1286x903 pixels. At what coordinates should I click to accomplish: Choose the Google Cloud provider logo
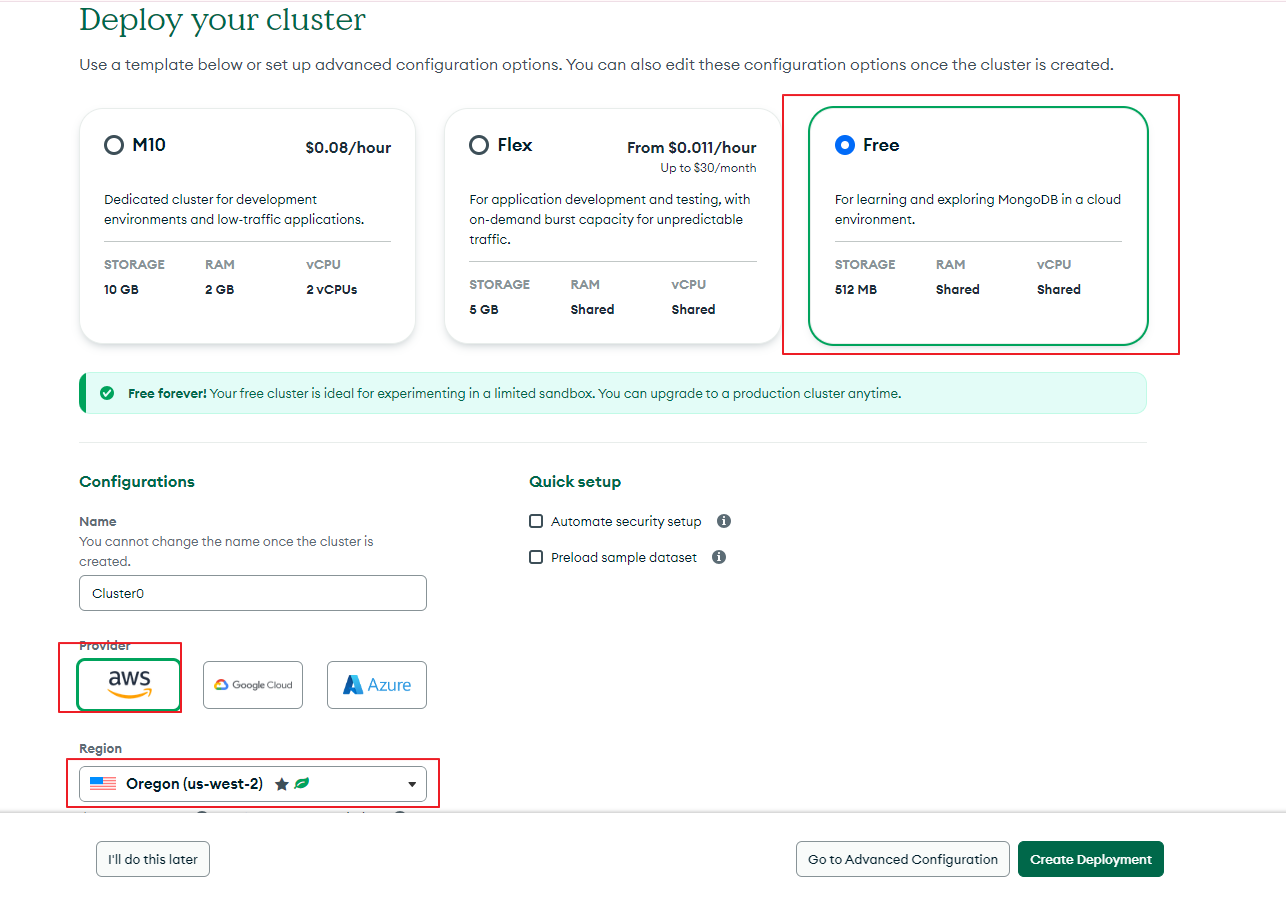point(253,685)
